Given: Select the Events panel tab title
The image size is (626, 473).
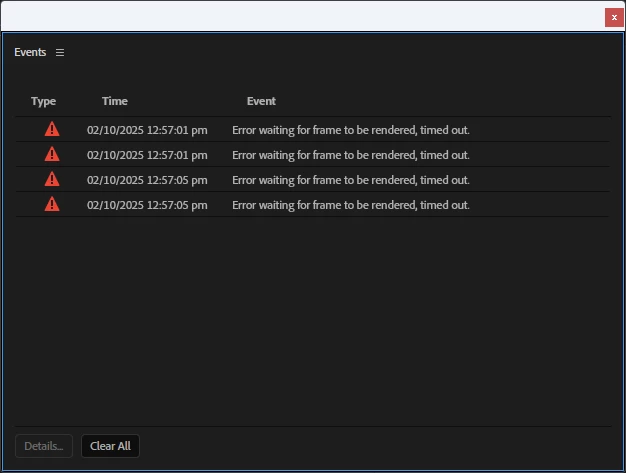Looking at the screenshot, I should coord(30,52).
